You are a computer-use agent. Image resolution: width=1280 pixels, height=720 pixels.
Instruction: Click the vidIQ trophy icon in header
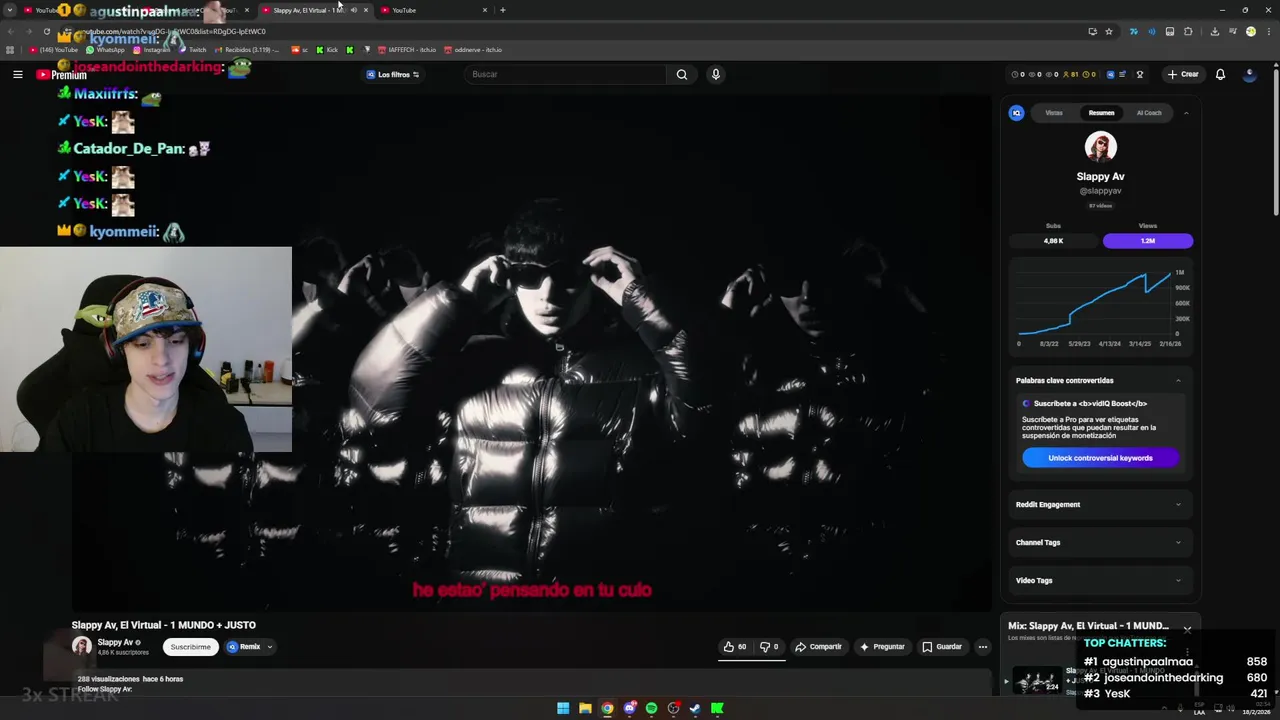[1139, 74]
